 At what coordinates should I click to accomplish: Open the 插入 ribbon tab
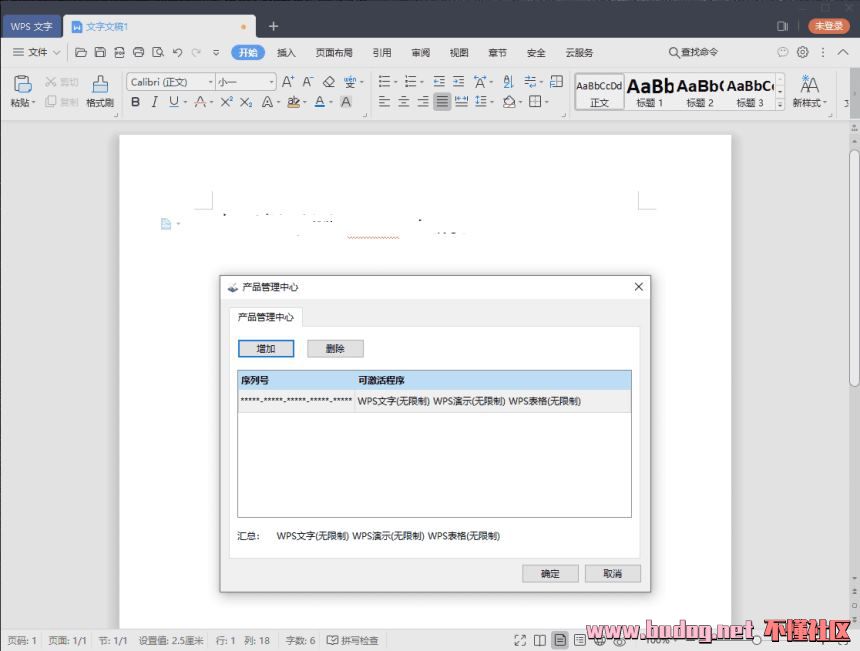(x=286, y=53)
